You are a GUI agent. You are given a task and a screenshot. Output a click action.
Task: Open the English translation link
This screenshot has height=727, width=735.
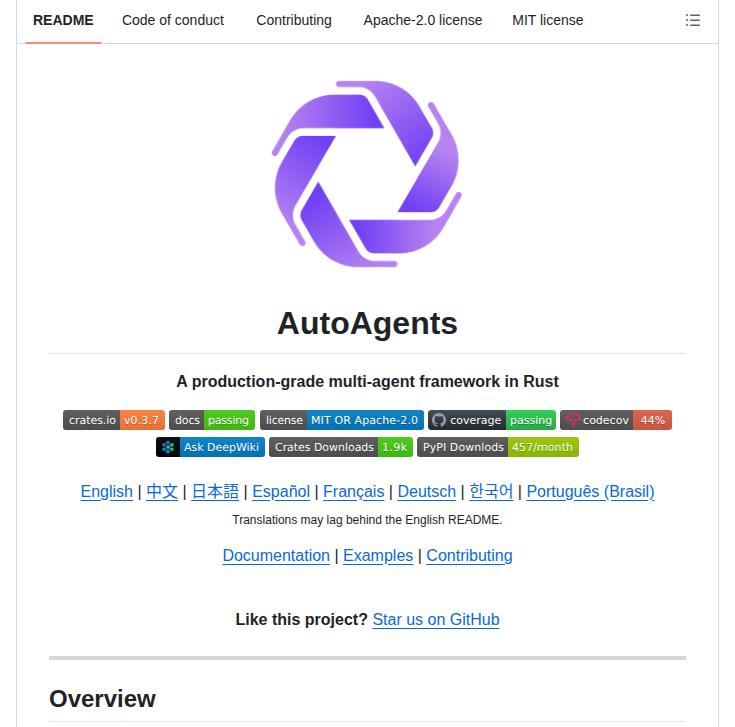point(106,492)
